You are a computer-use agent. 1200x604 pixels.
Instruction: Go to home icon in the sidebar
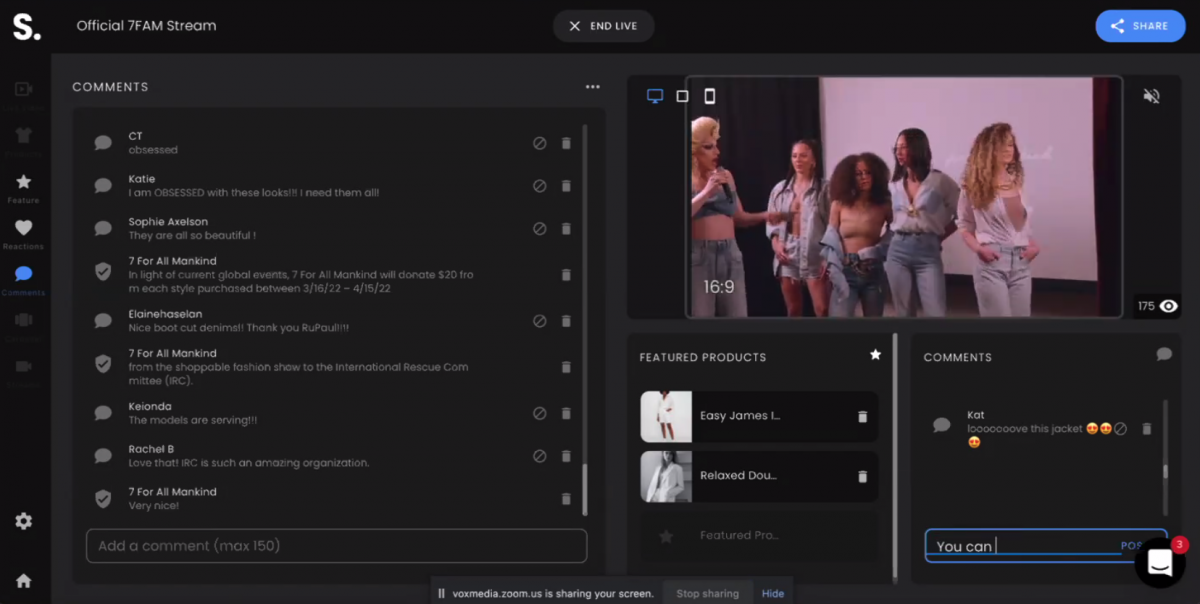[x=23, y=581]
